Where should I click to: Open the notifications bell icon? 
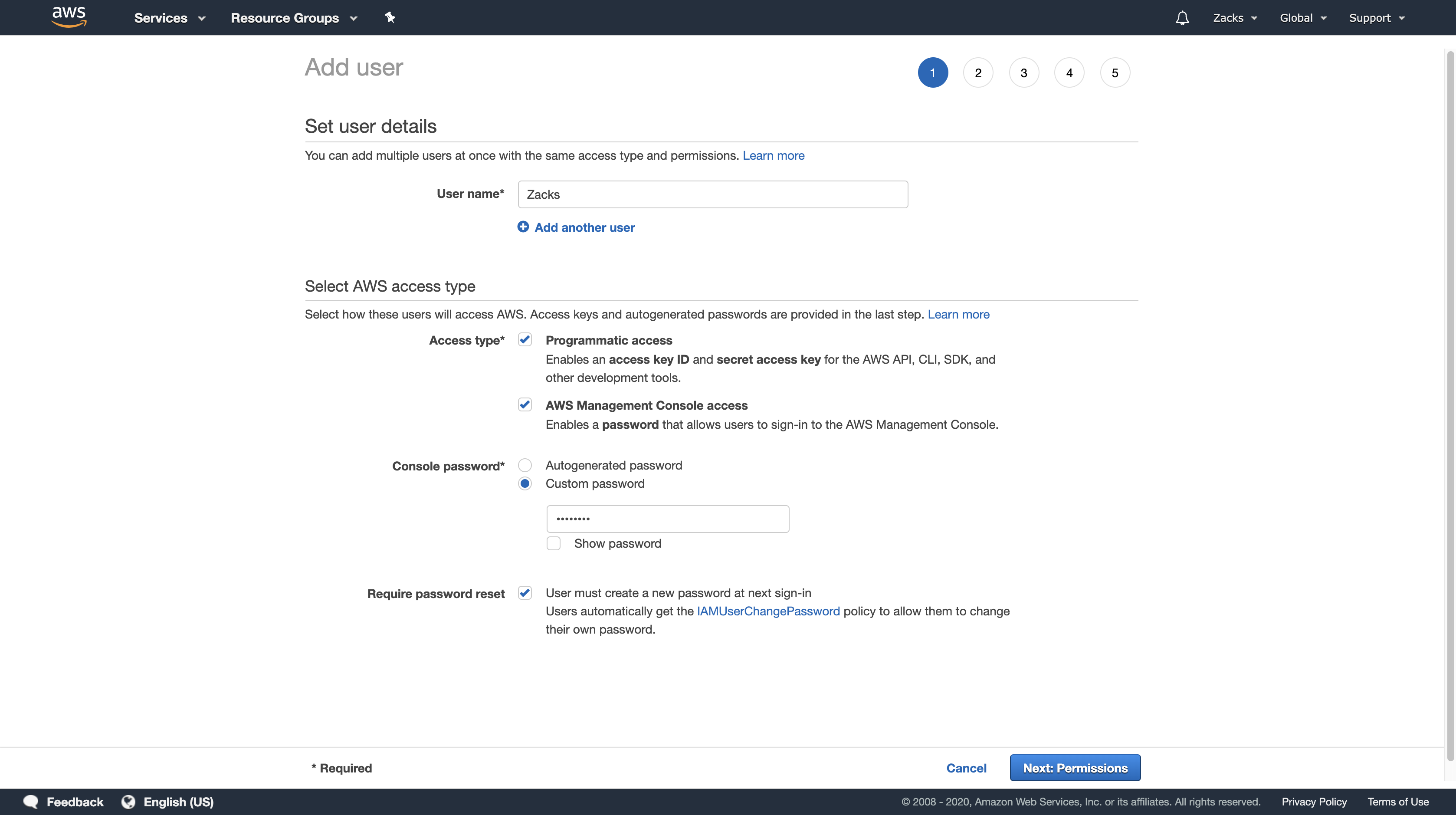(x=1182, y=18)
